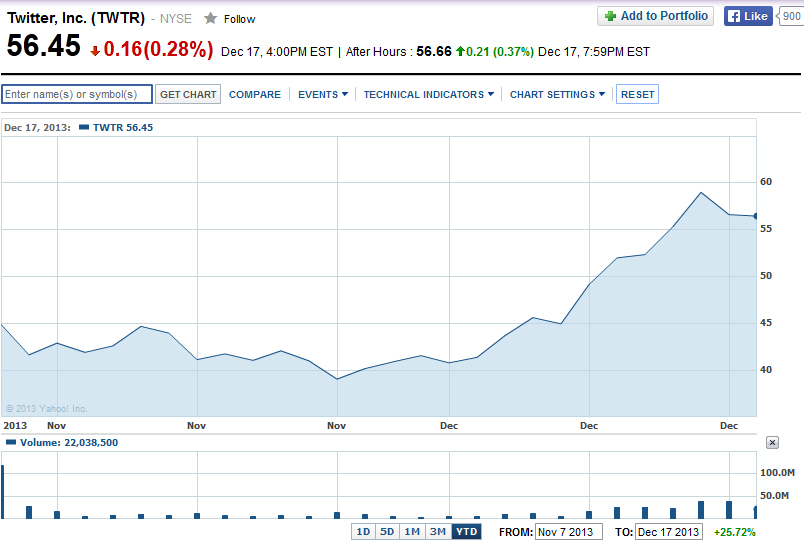
Task: Click the +25.72% change value
Action: pos(734,532)
